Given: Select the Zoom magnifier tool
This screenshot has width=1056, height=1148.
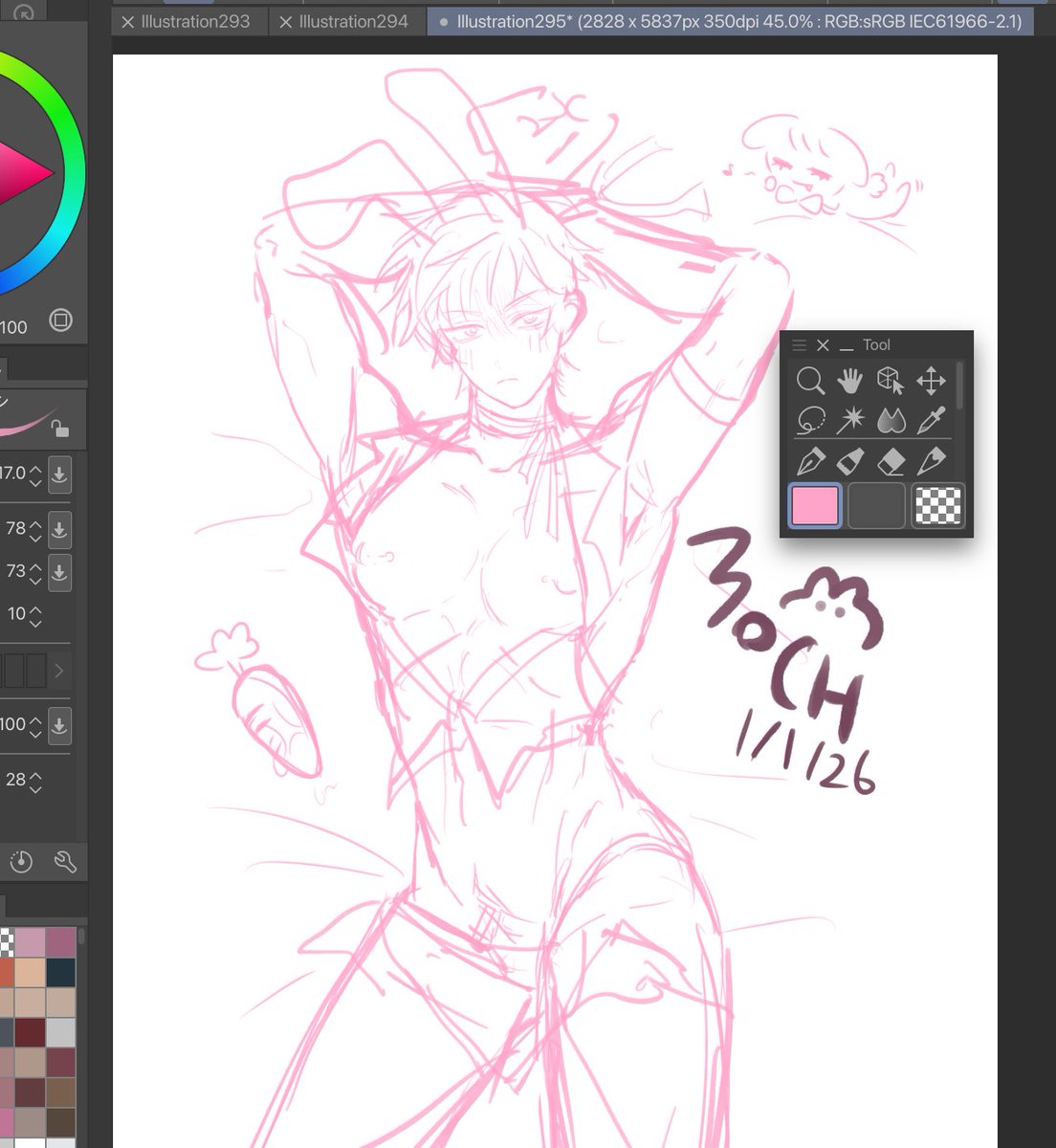Looking at the screenshot, I should tap(810, 381).
